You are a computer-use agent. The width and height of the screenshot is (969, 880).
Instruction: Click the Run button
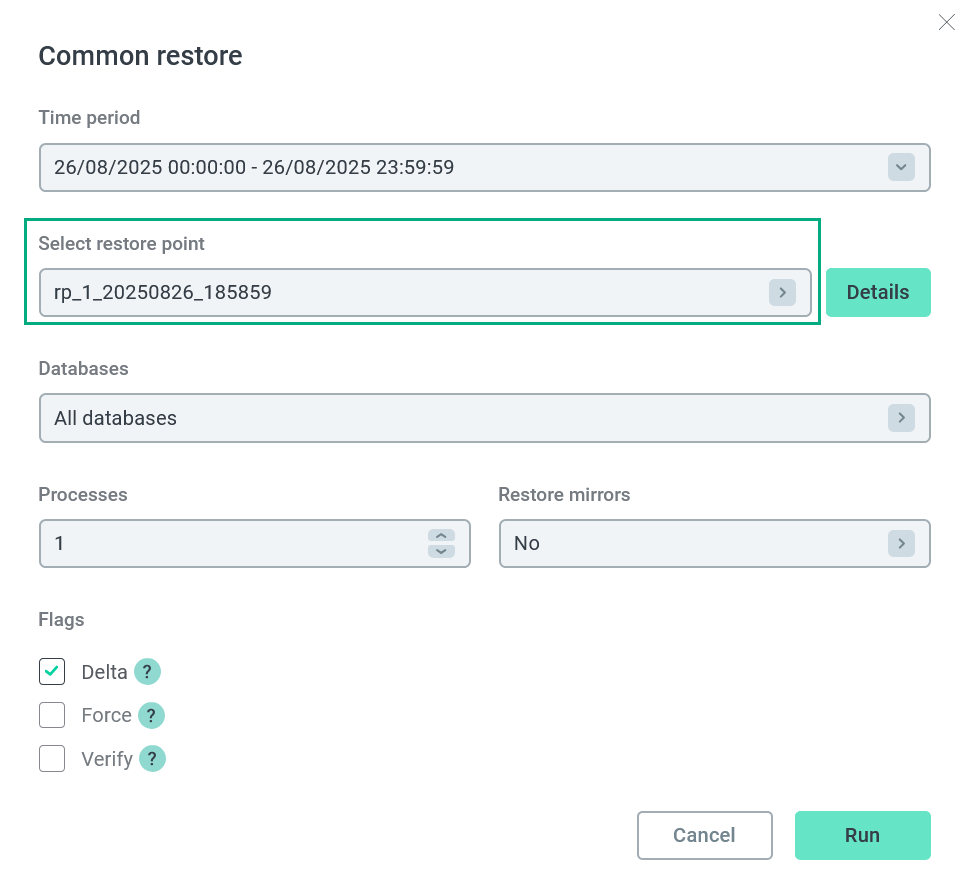point(862,835)
